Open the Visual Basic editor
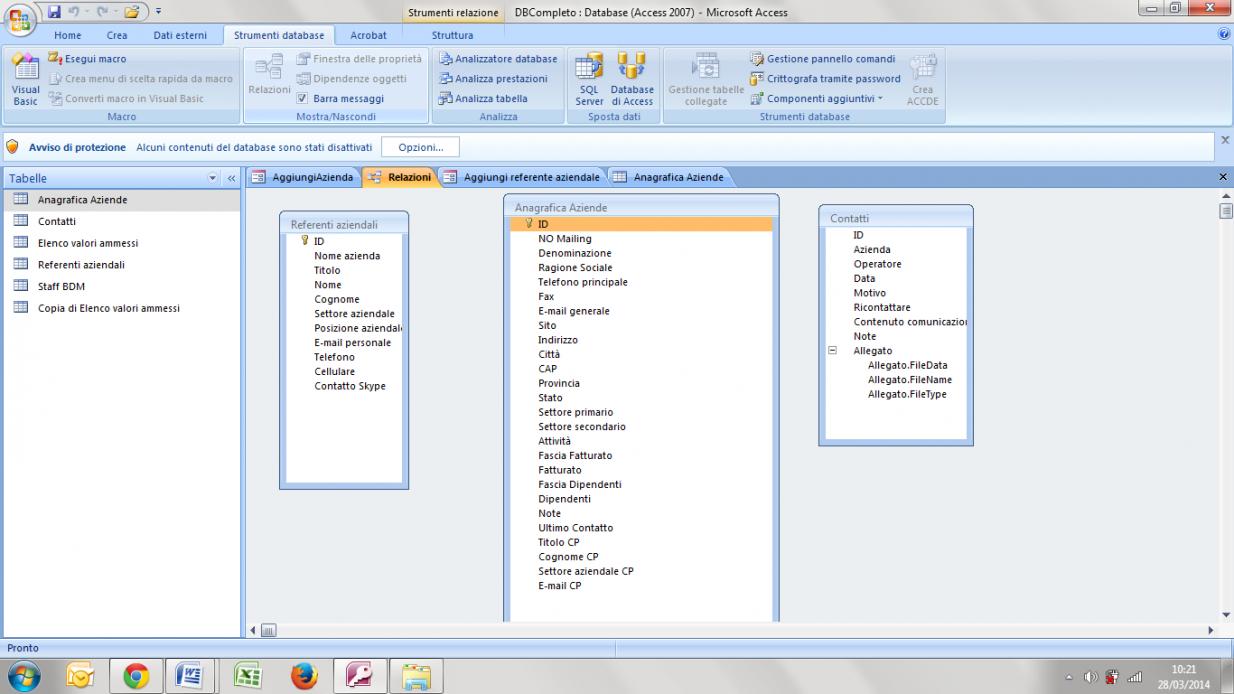 click(25, 79)
